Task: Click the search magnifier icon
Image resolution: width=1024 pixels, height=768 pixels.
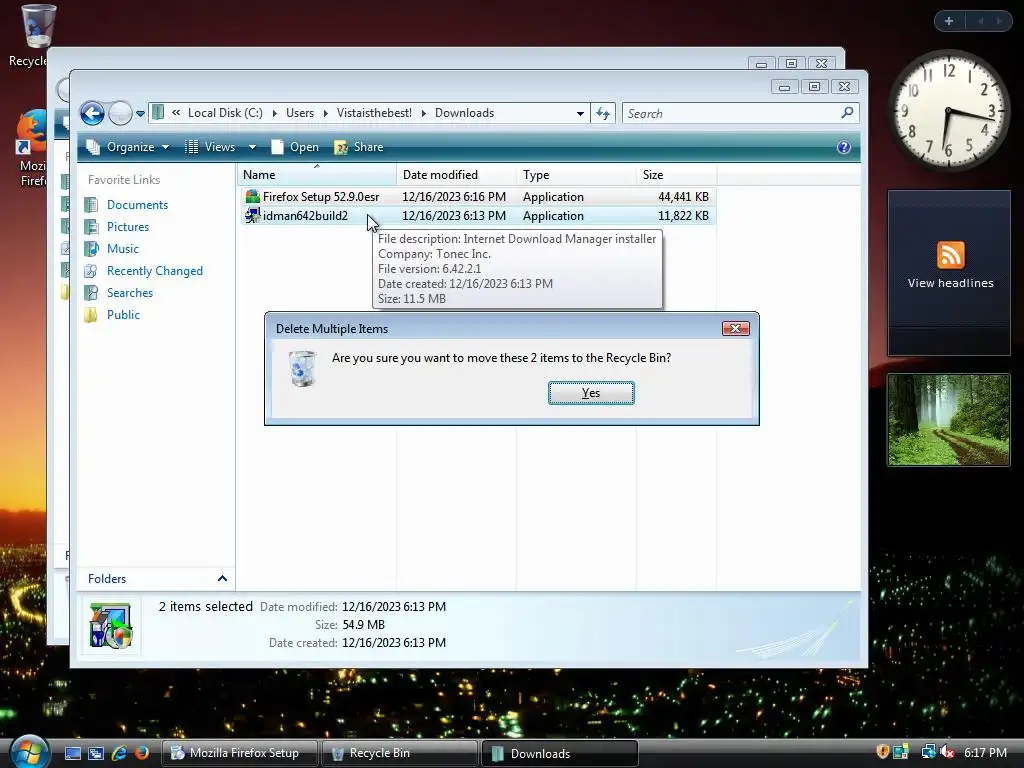Action: 847,113
